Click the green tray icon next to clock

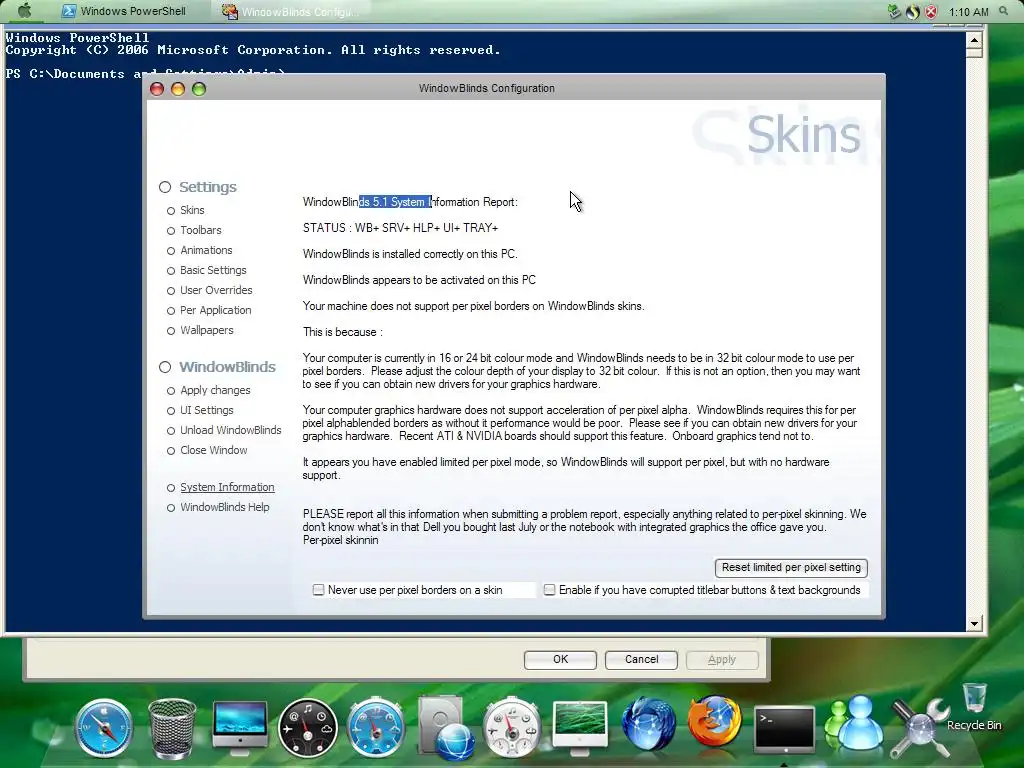tap(894, 11)
